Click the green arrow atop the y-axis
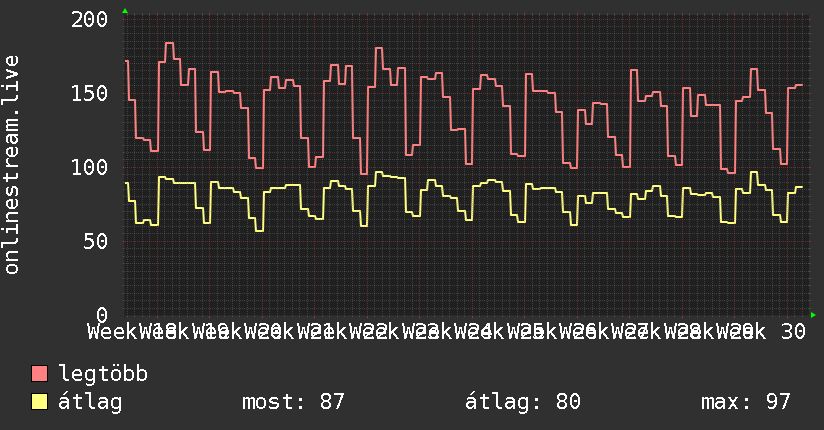 125,11
